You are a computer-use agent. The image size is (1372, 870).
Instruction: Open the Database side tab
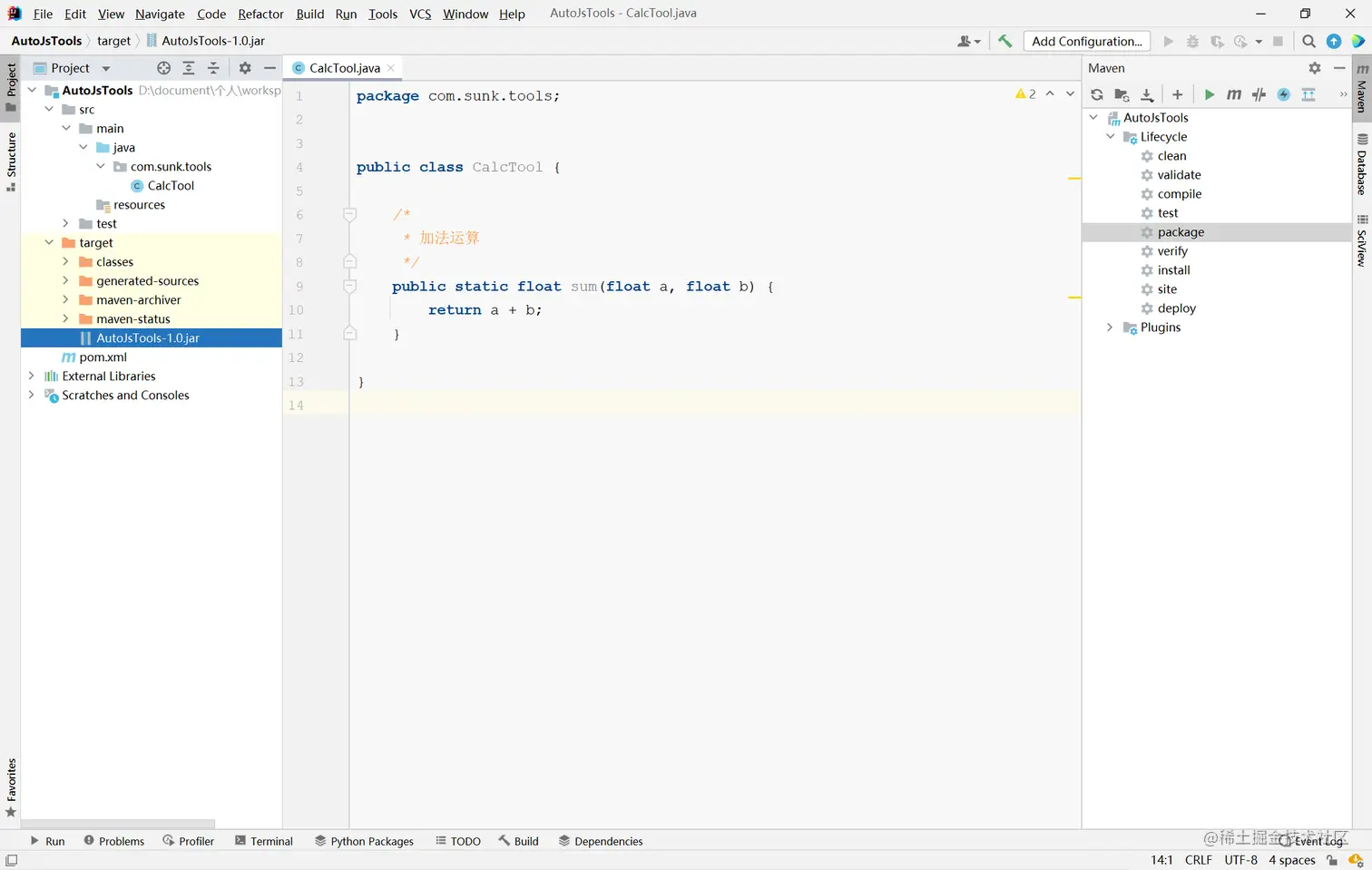1362,164
